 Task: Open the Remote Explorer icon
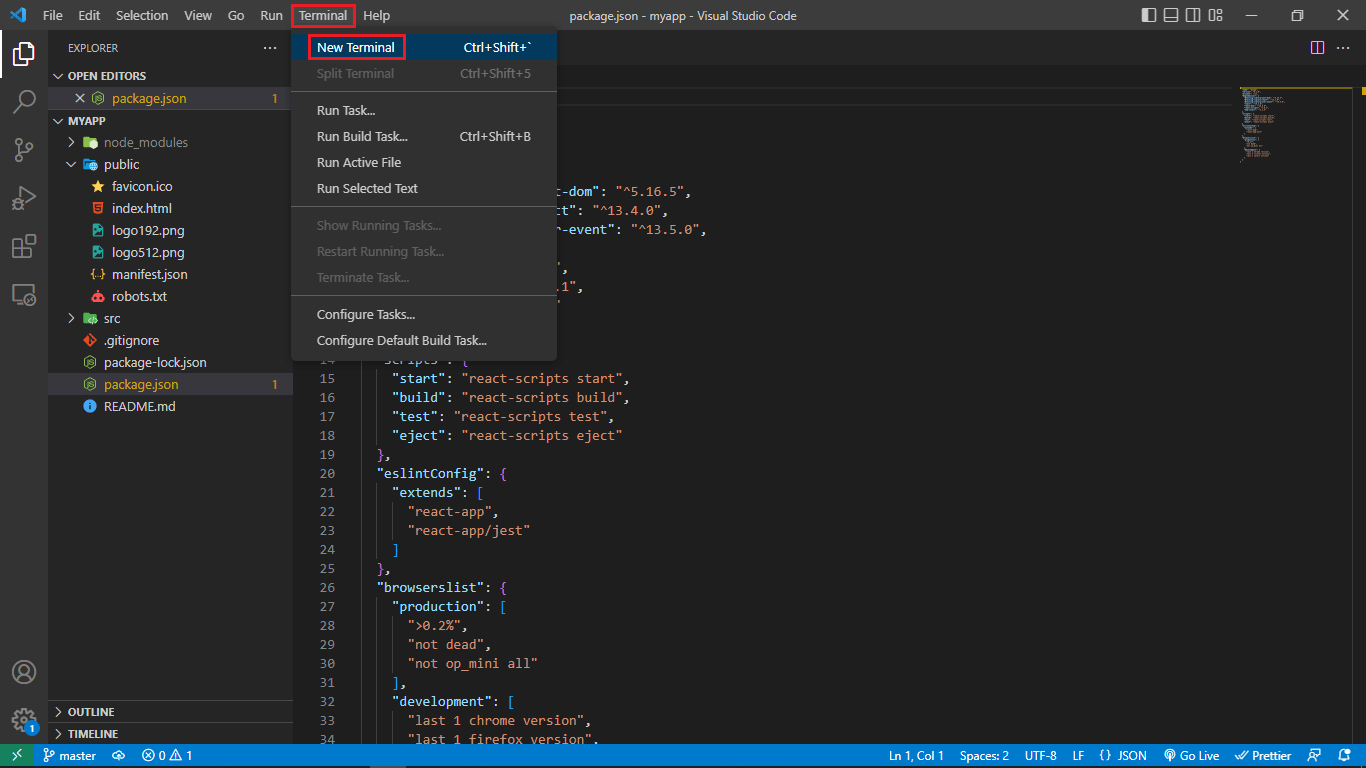(x=24, y=294)
